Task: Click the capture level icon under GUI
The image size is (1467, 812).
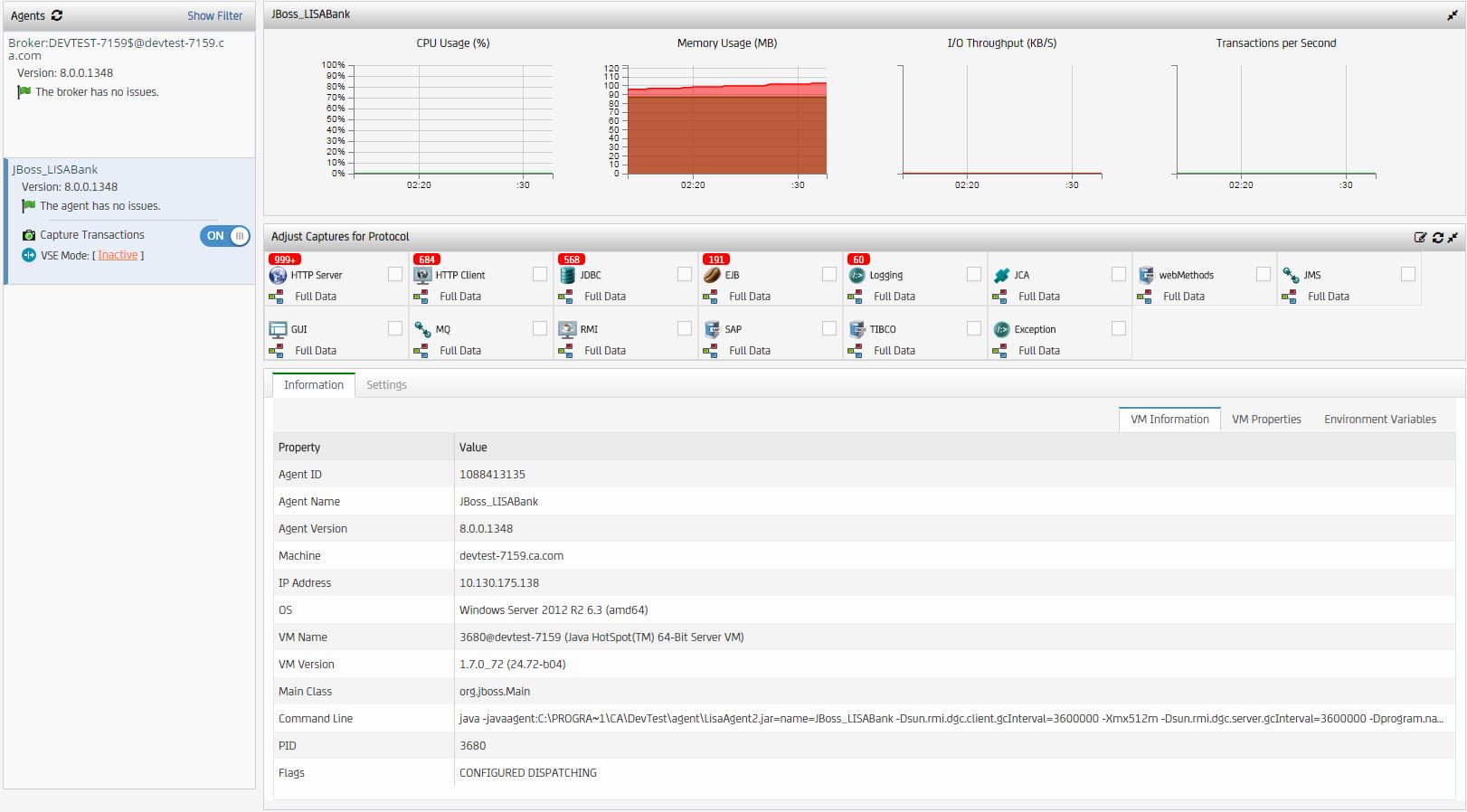Action: pos(276,351)
